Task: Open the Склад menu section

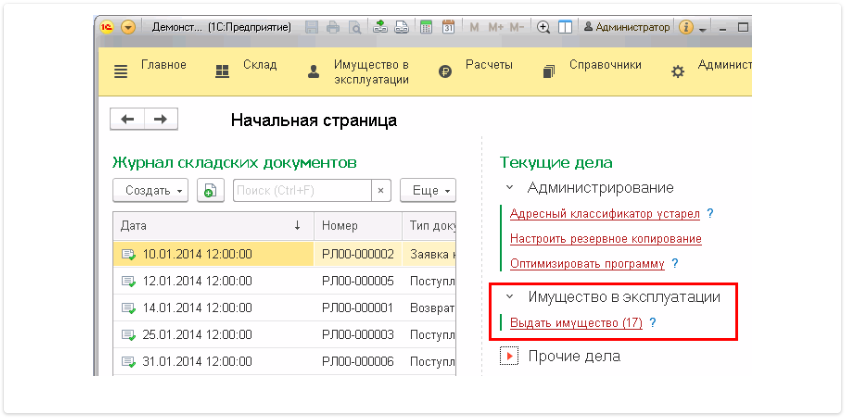Action: tap(246, 66)
